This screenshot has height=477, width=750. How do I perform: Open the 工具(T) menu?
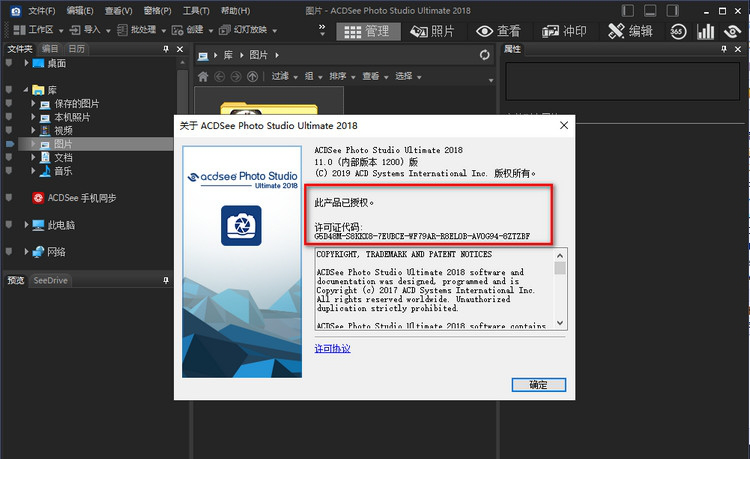pyautogui.click(x=196, y=11)
